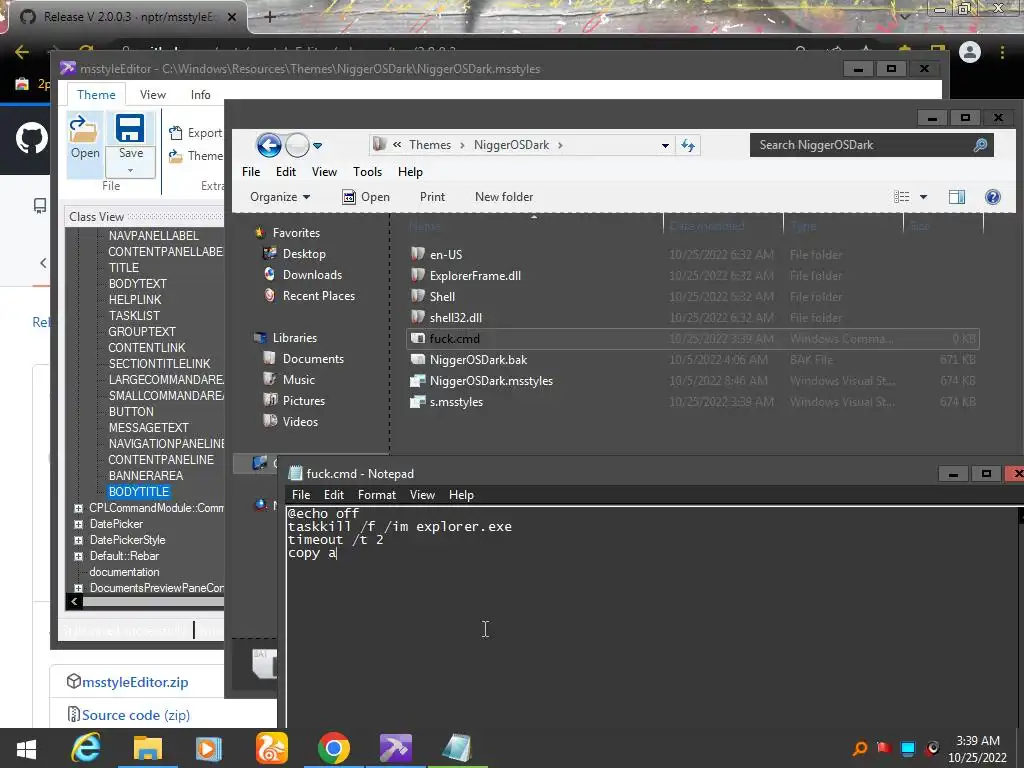Open the Chrome three-dot menu
Image resolution: width=1024 pixels, height=768 pixels.
[x=1002, y=52]
